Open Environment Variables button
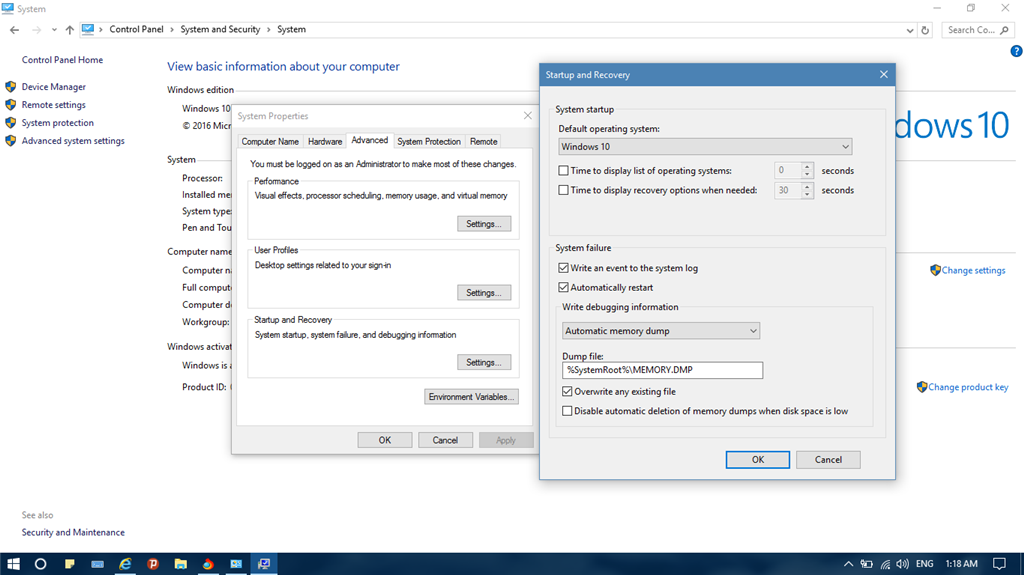This screenshot has height=575, width=1024. 471,397
